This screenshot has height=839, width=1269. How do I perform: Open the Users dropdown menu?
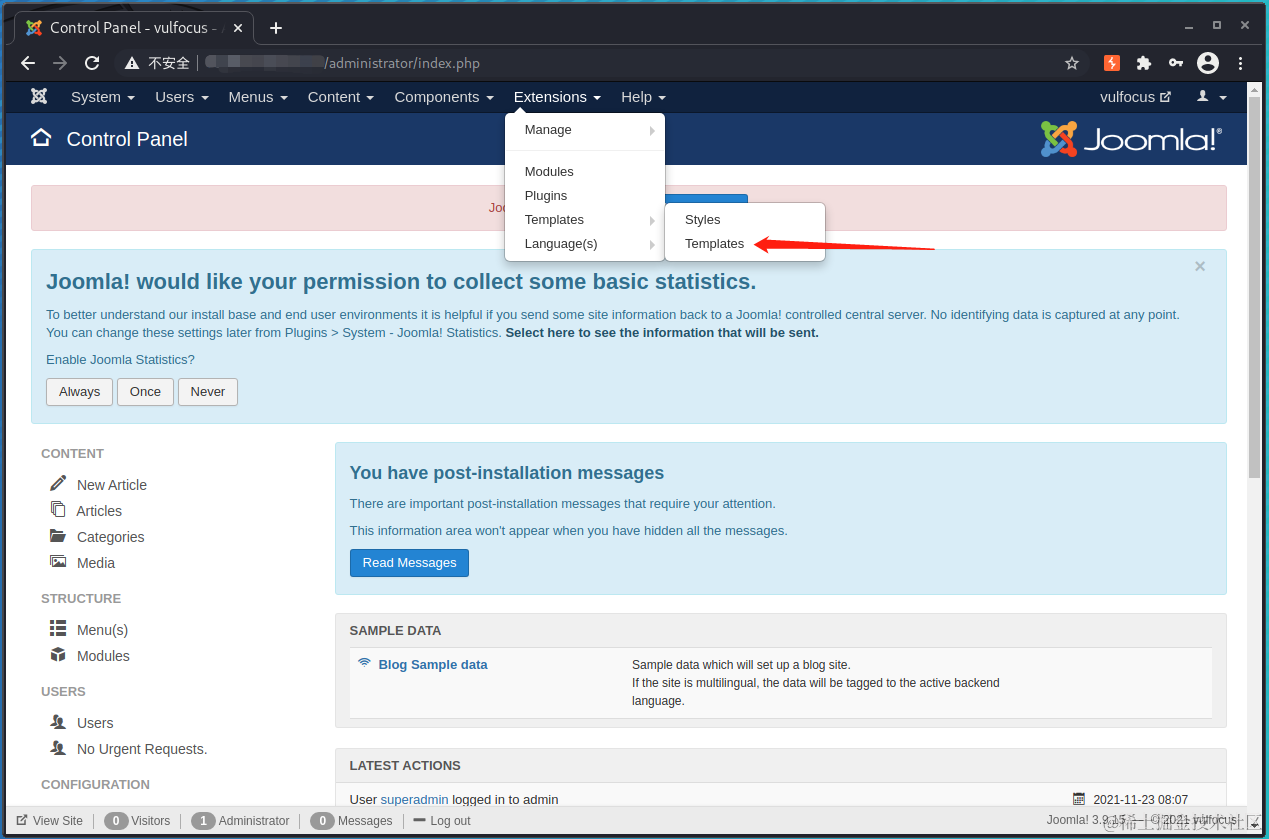click(x=182, y=97)
